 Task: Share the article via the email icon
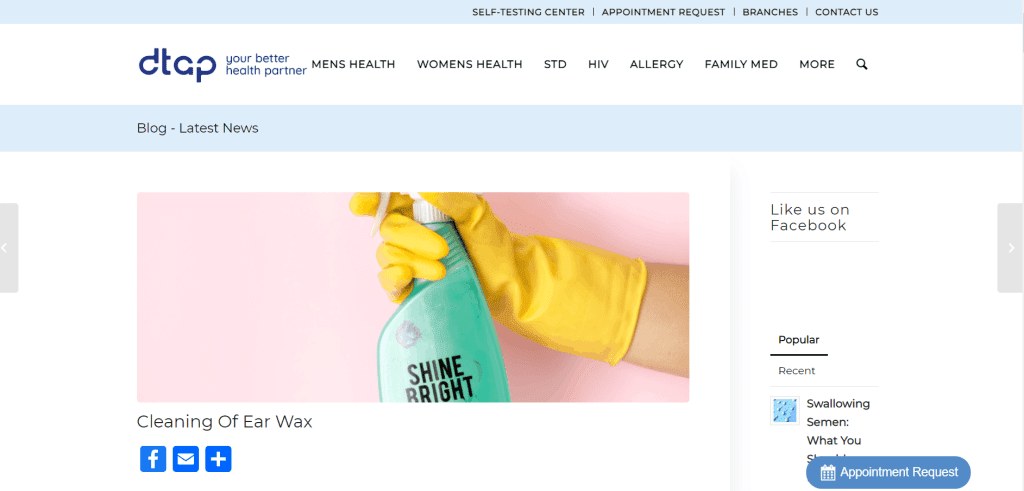pos(185,459)
